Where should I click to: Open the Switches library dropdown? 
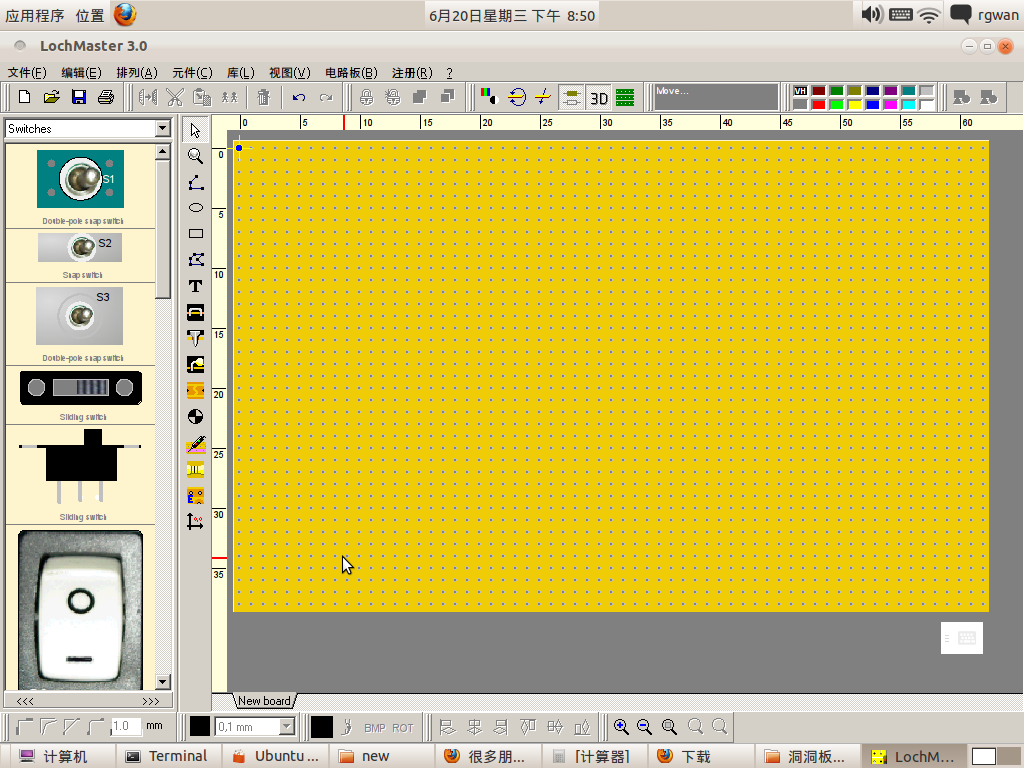163,129
